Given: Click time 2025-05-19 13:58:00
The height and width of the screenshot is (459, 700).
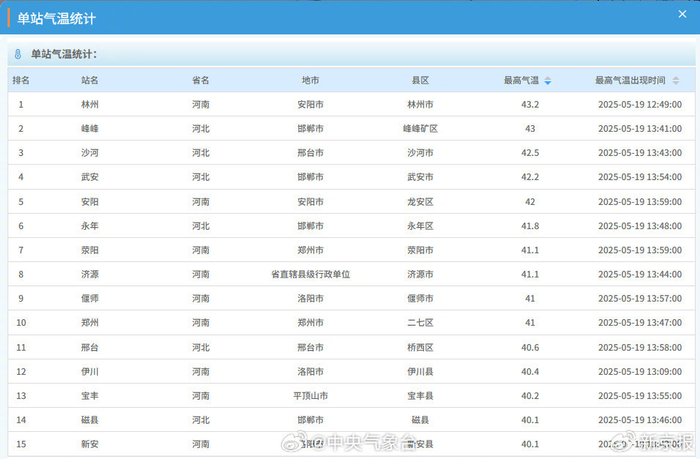Looking at the screenshot, I should pos(640,347).
